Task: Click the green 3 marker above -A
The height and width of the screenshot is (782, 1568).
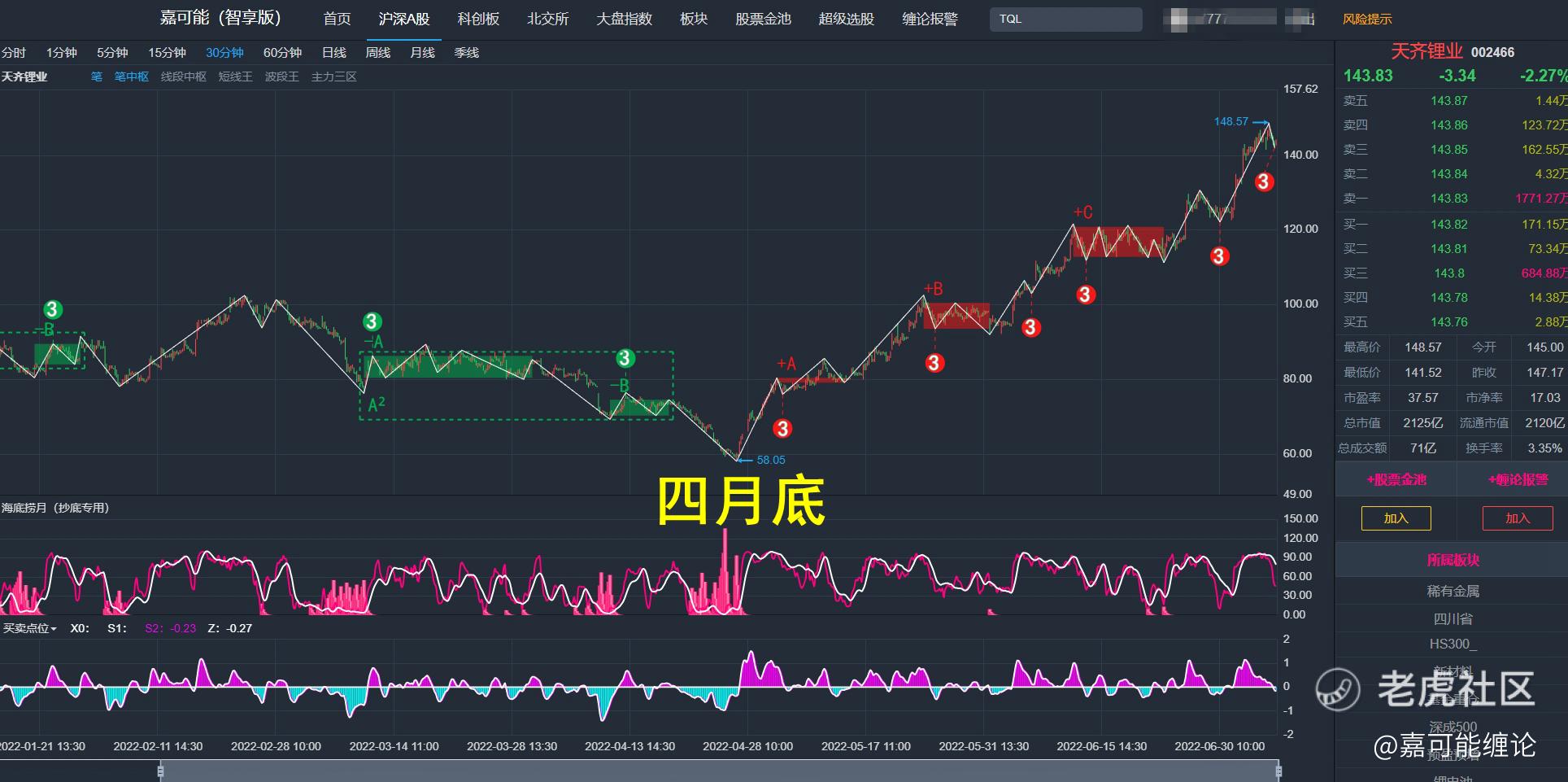Action: tap(372, 321)
